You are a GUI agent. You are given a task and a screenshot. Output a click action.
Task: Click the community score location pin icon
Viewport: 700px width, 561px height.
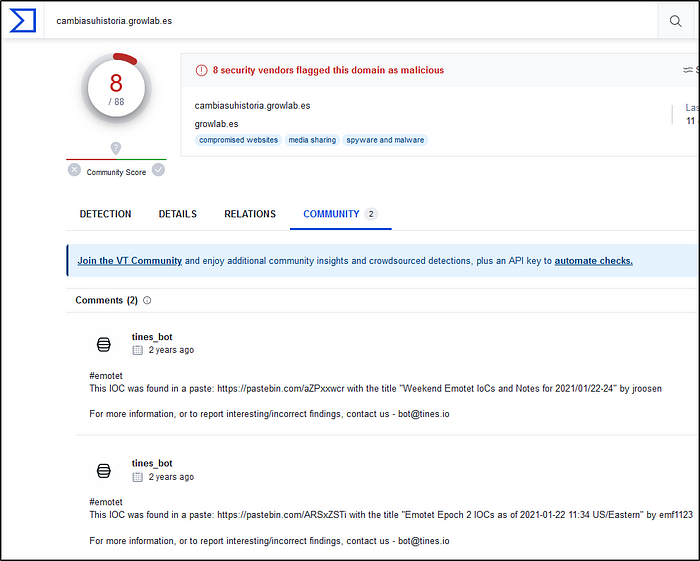[116, 148]
